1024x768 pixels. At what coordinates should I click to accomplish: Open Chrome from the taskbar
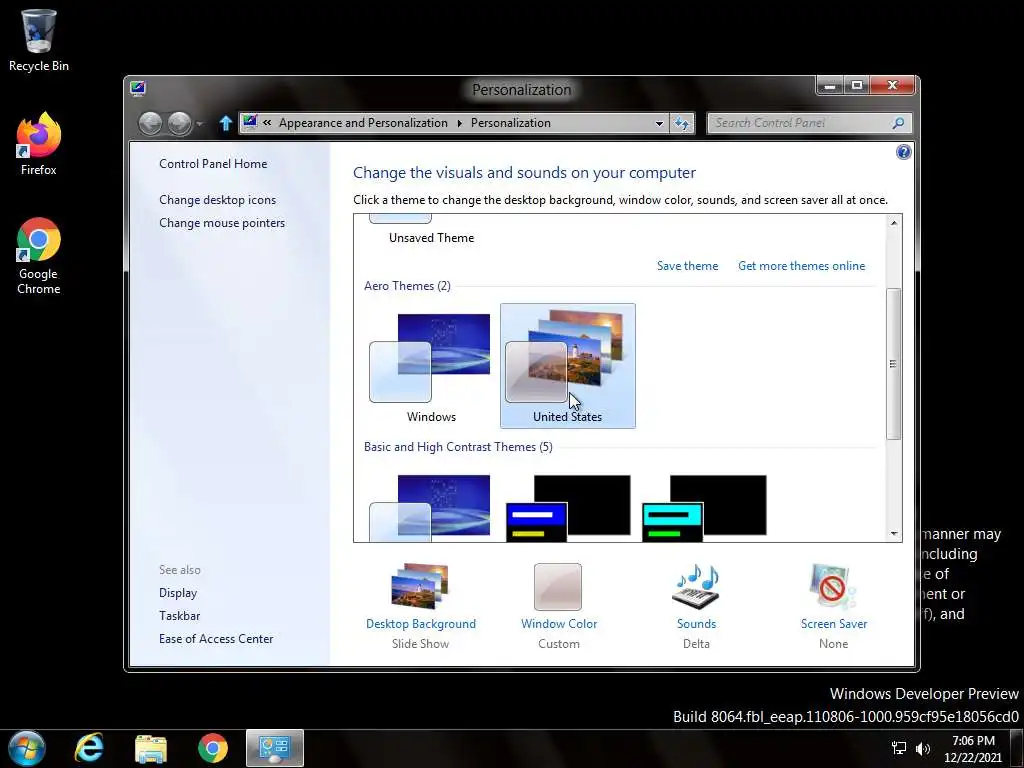[x=212, y=748]
